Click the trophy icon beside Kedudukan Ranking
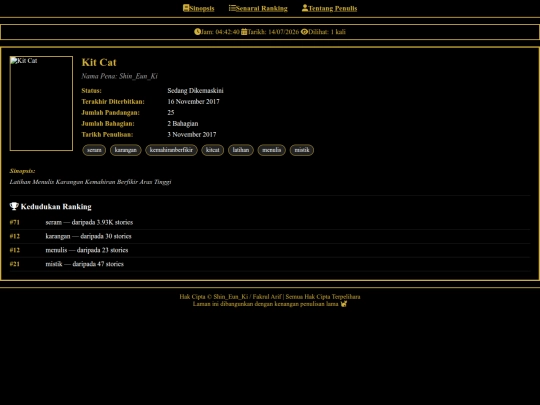The image size is (540, 405). [x=14, y=206]
